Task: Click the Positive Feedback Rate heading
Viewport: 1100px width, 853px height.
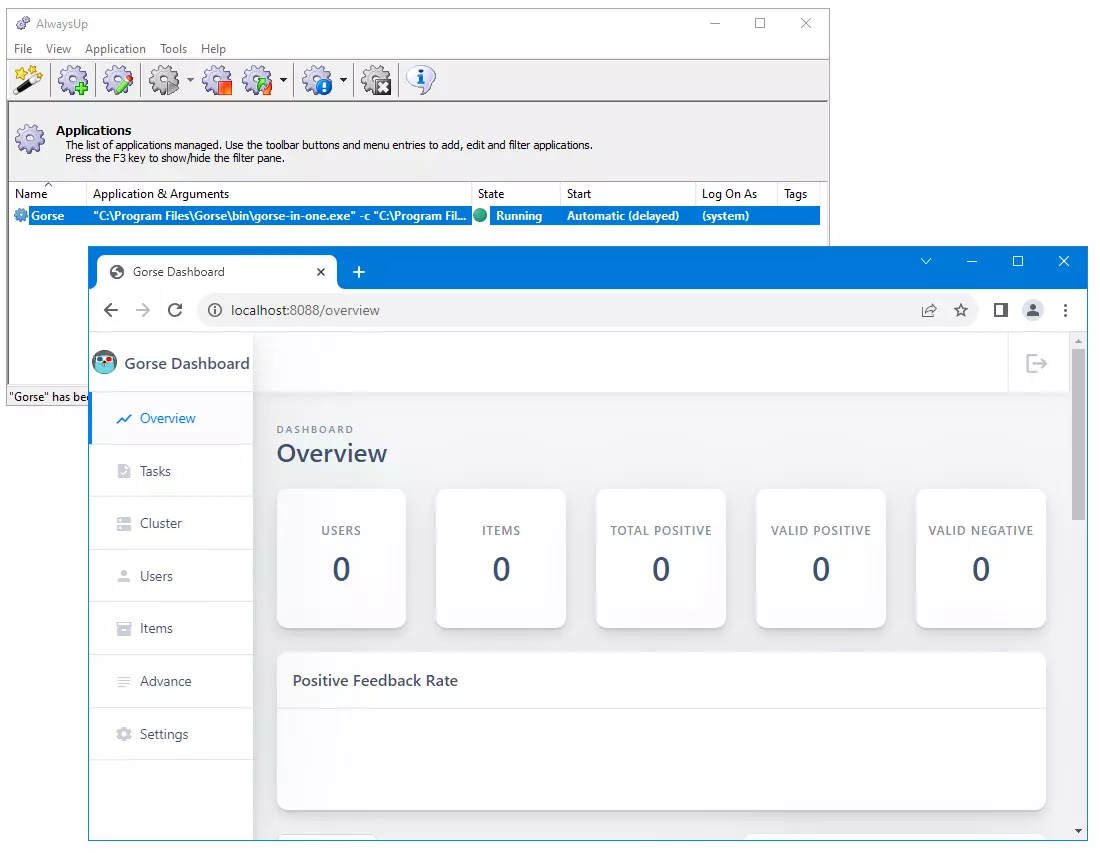Action: (375, 680)
